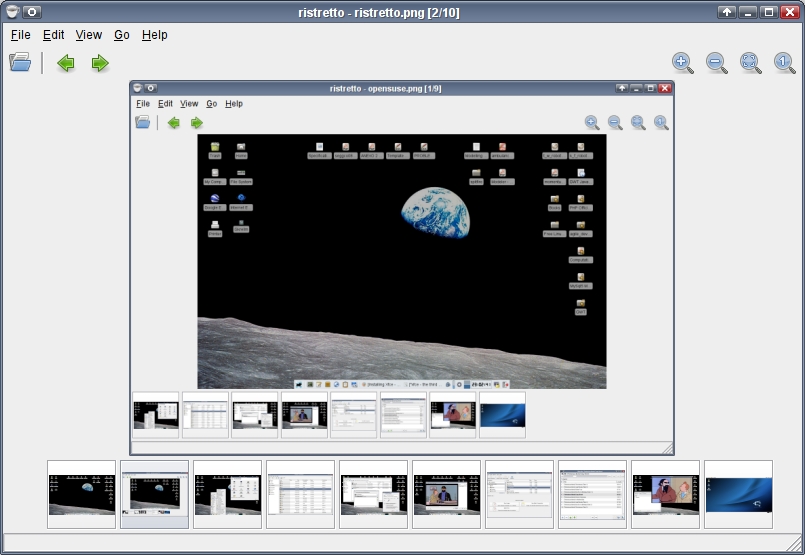Image resolution: width=805 pixels, height=555 pixels.
Task: Go to next image with large green right arrow
Action: (100, 63)
